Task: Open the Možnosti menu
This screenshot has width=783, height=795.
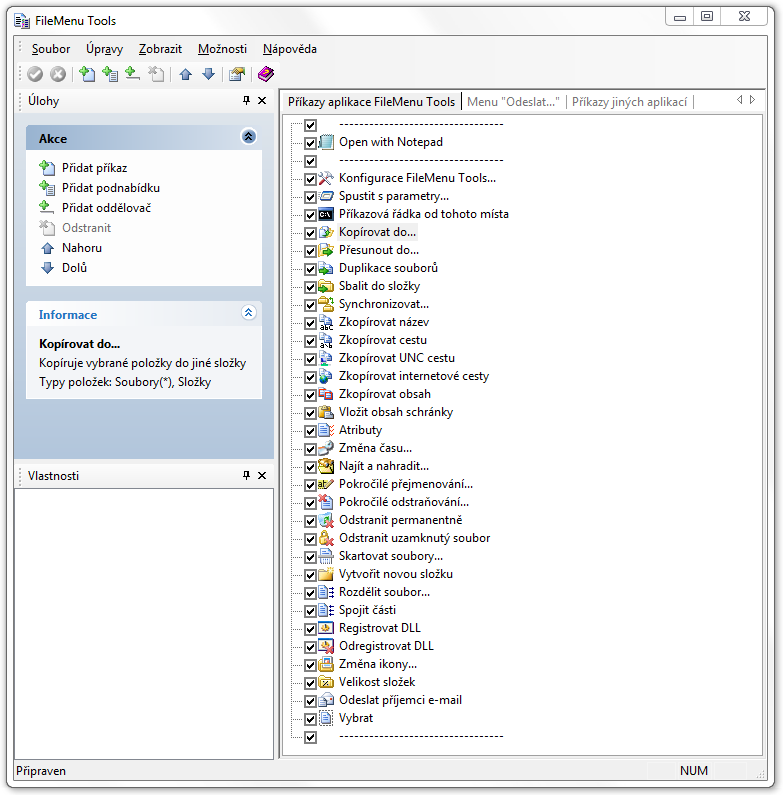Action: click(x=223, y=49)
